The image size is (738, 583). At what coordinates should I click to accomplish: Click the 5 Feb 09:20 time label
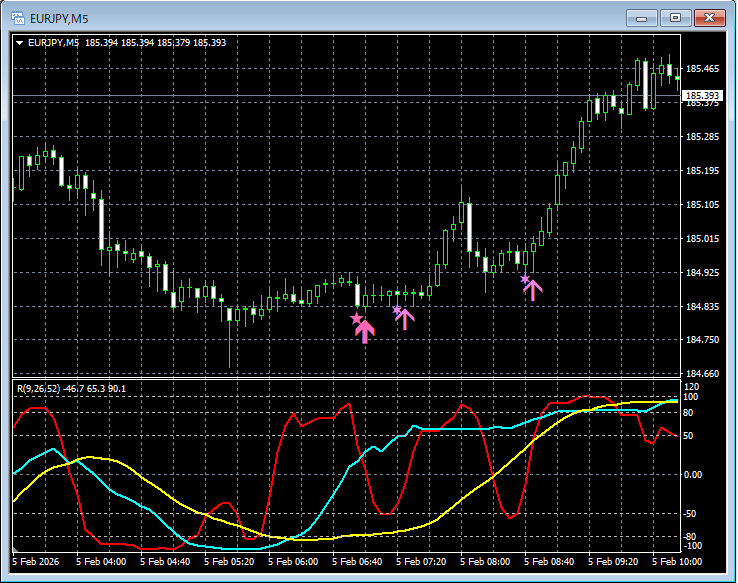pyautogui.click(x=613, y=562)
